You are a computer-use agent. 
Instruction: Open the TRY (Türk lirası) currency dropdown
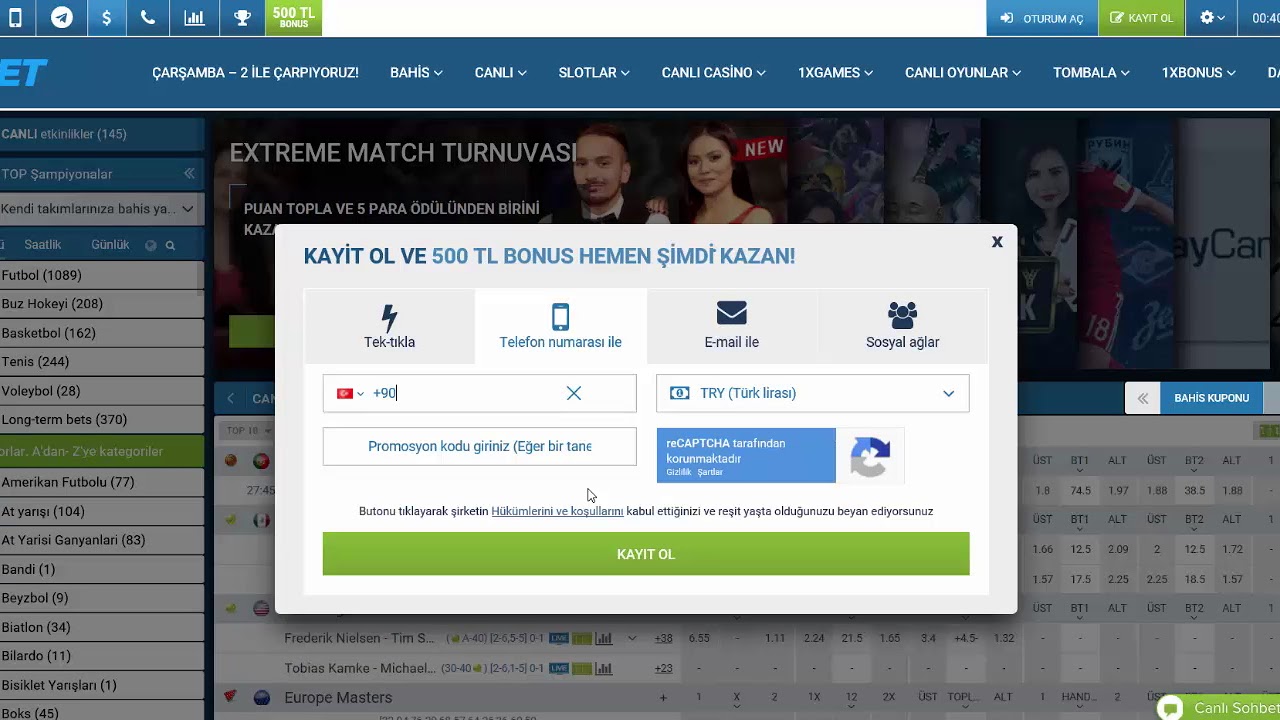point(812,394)
